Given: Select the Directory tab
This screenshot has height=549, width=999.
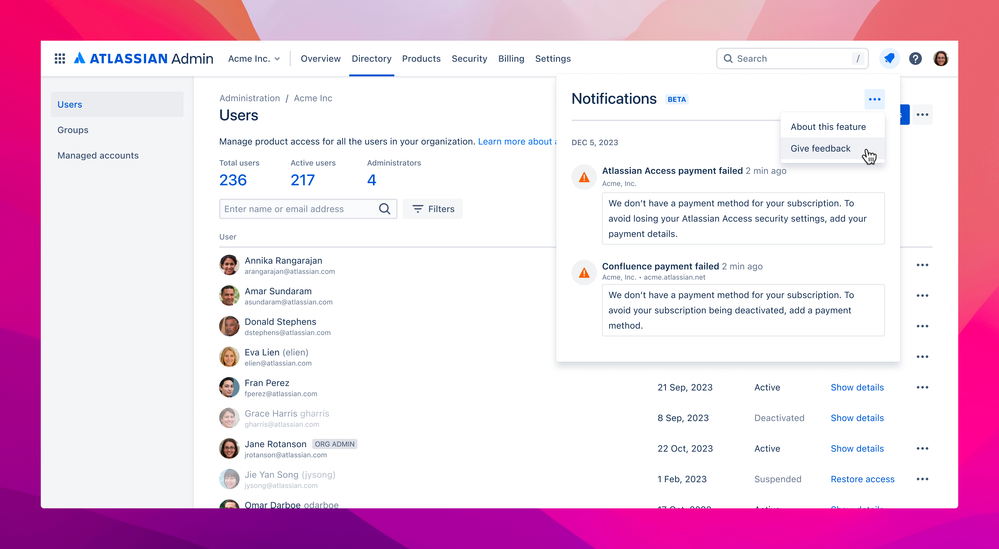Looking at the screenshot, I should (371, 59).
